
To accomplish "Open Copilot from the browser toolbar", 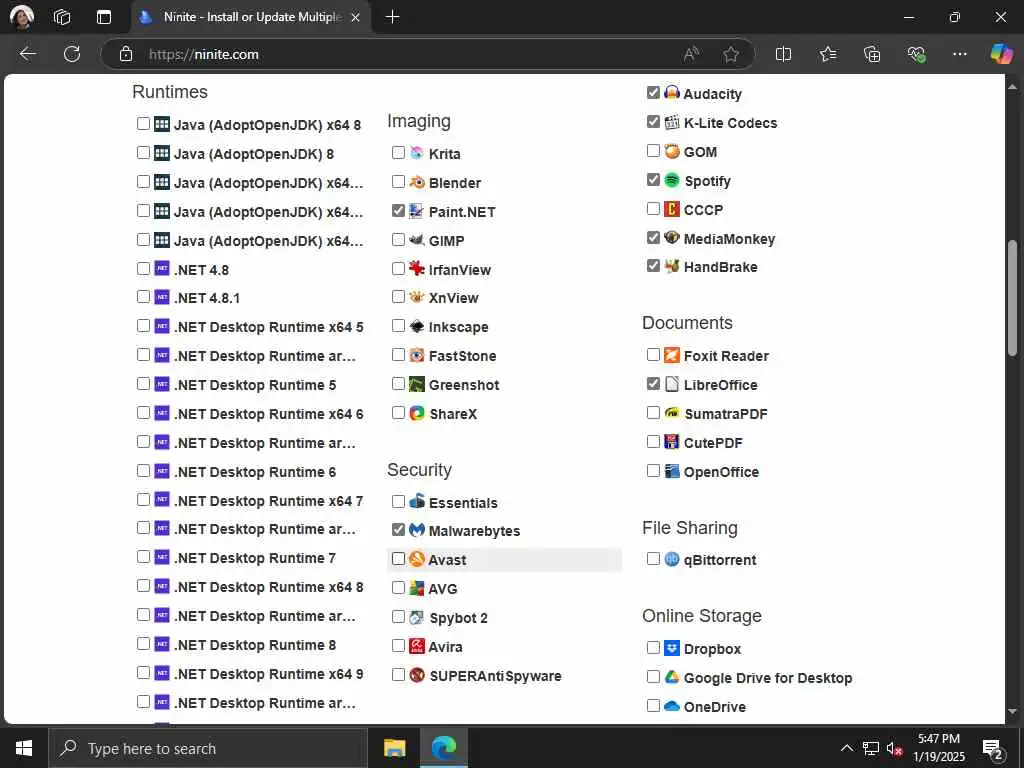I will pyautogui.click(x=1001, y=54).
